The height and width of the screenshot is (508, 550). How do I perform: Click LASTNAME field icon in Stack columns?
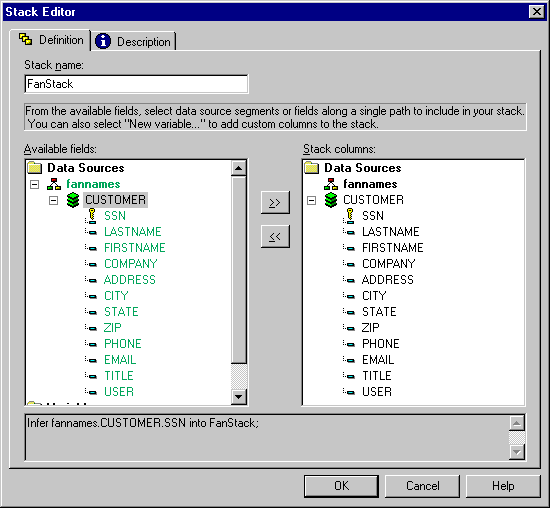[349, 232]
